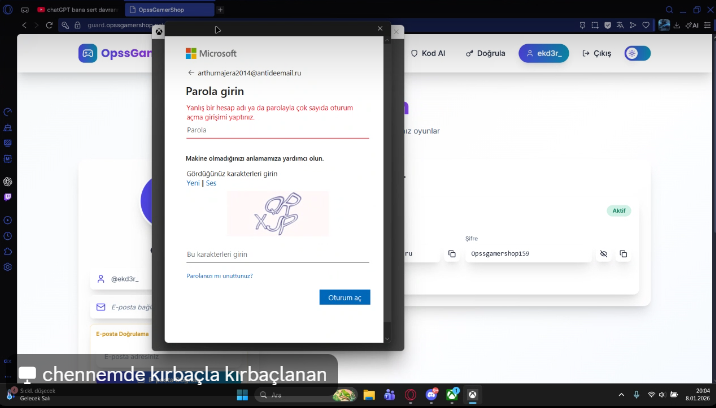Open the Doğrula menu item

(x=485, y=53)
